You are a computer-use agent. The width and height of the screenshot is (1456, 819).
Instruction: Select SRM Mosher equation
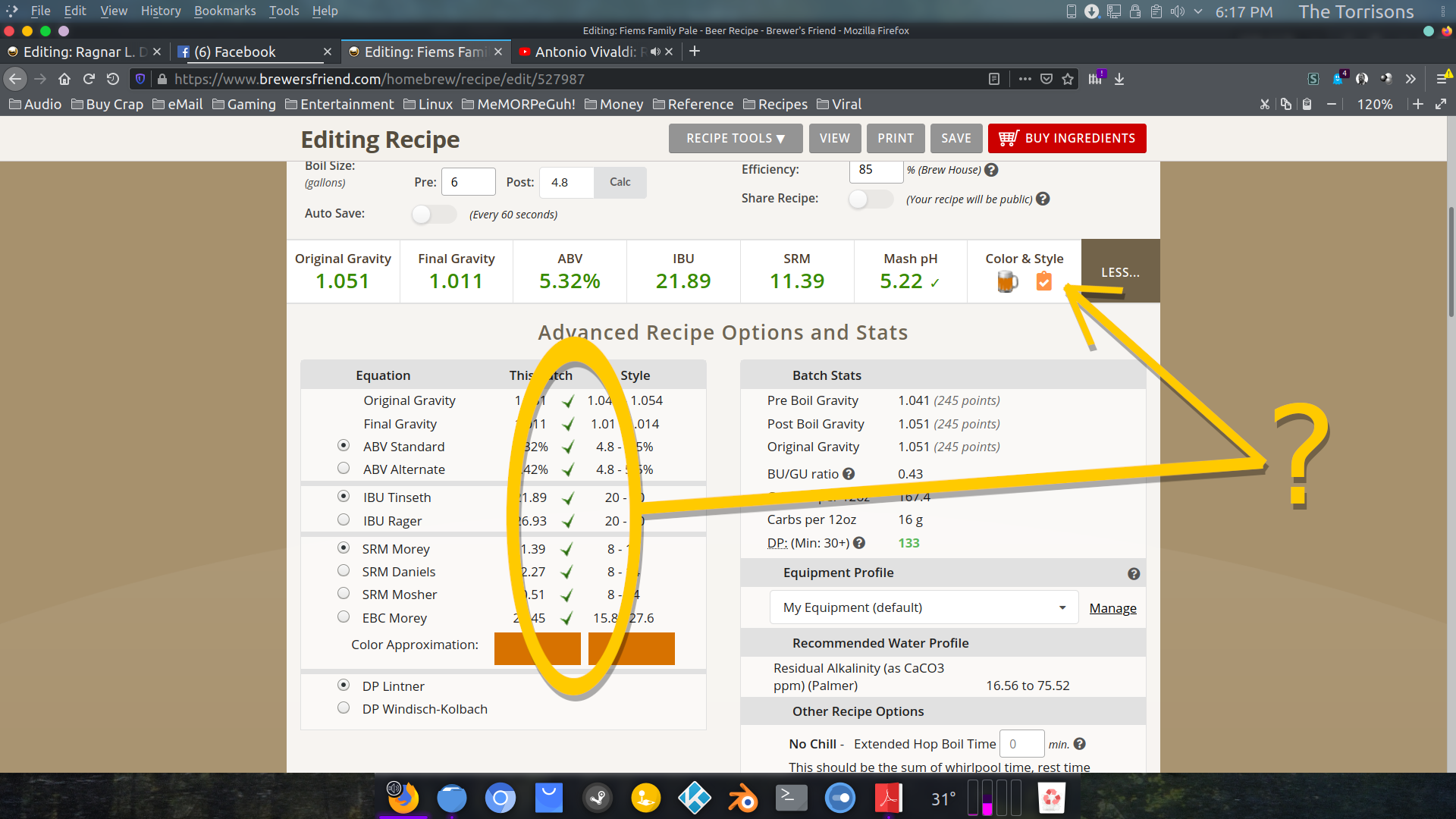coord(344,594)
